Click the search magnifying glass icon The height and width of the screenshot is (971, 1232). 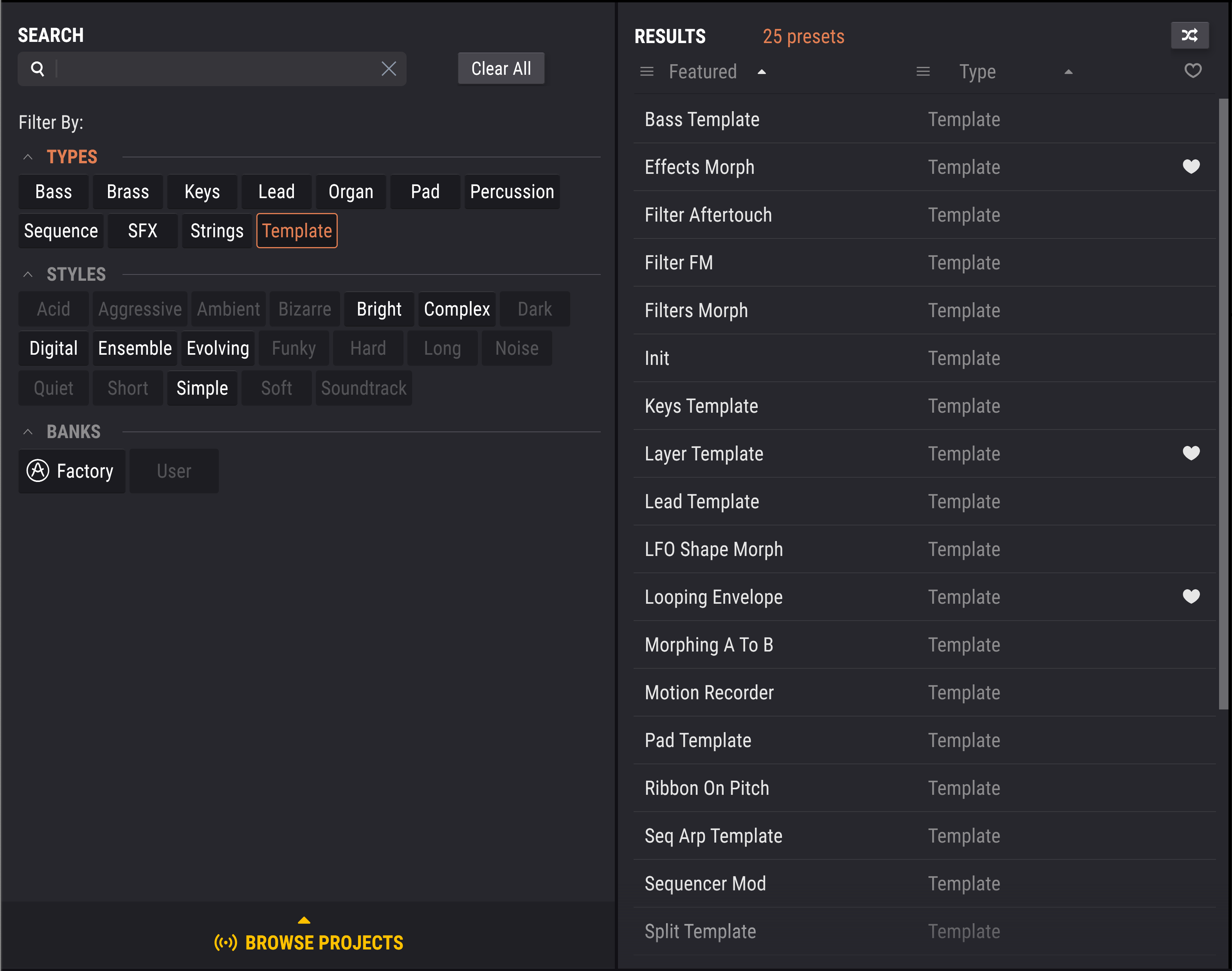click(x=38, y=68)
